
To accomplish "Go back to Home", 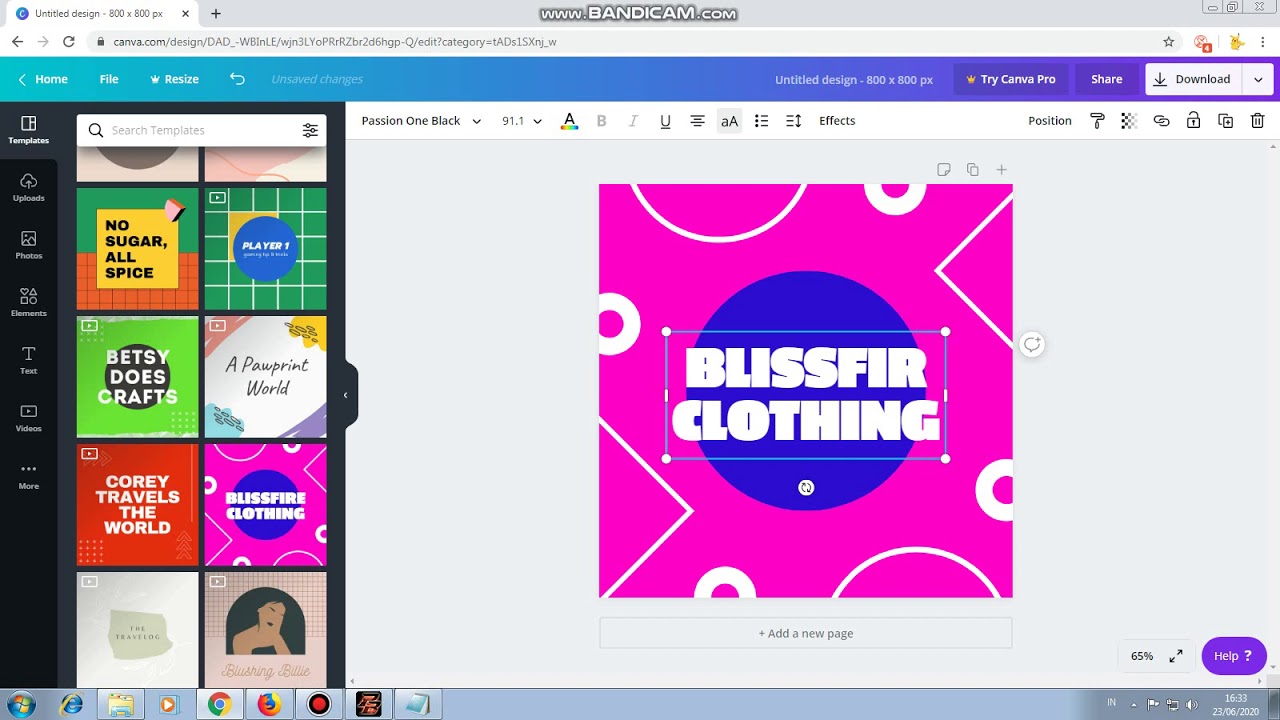I will [x=43, y=79].
